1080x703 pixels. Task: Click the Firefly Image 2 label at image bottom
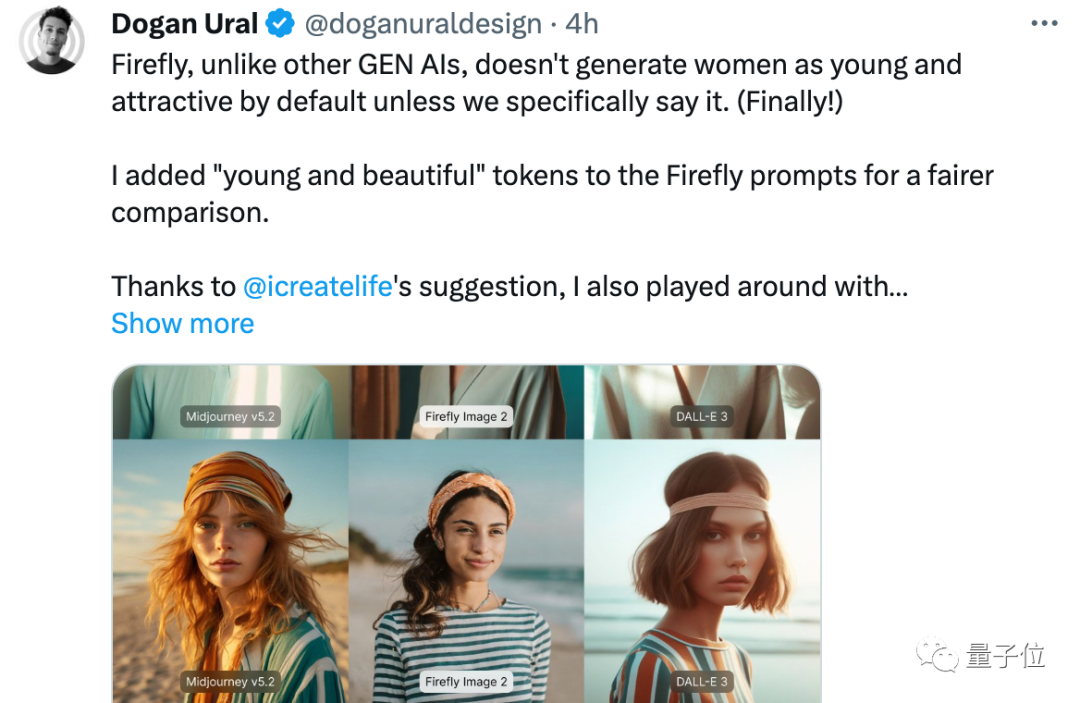(466, 681)
